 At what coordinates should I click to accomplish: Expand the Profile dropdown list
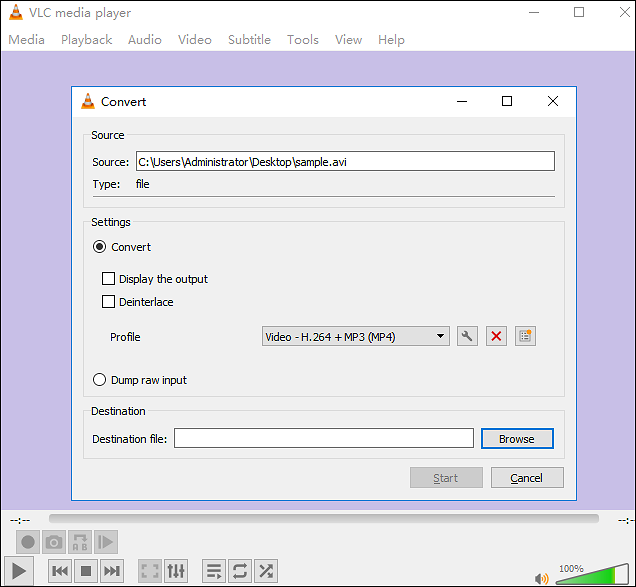355,337
